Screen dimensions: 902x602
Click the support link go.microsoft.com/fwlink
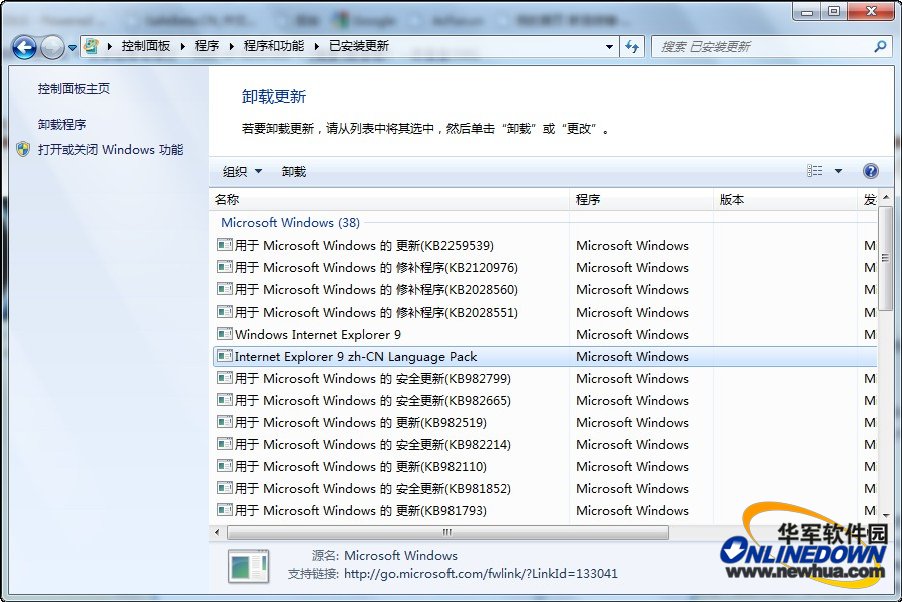pos(481,574)
